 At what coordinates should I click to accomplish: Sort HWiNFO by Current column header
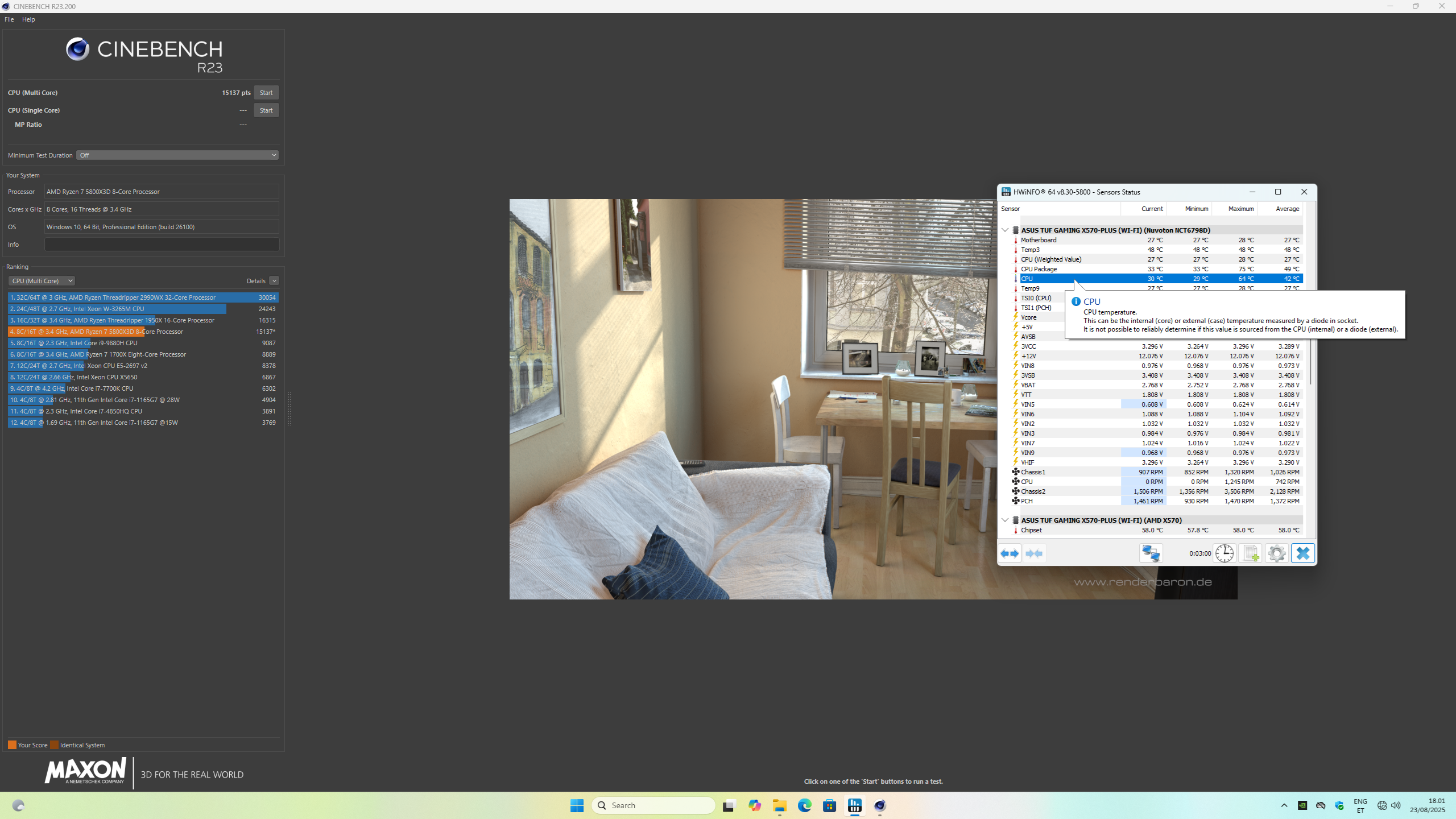[1143, 209]
